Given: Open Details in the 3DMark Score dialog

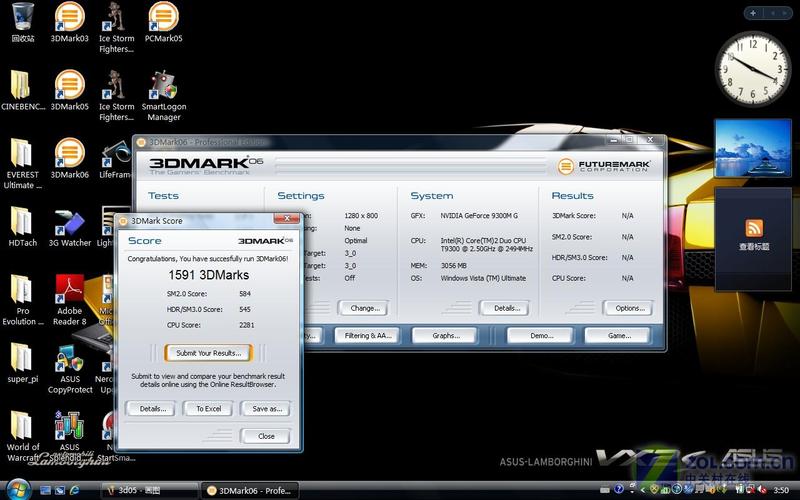Looking at the screenshot, I should (x=153, y=409).
